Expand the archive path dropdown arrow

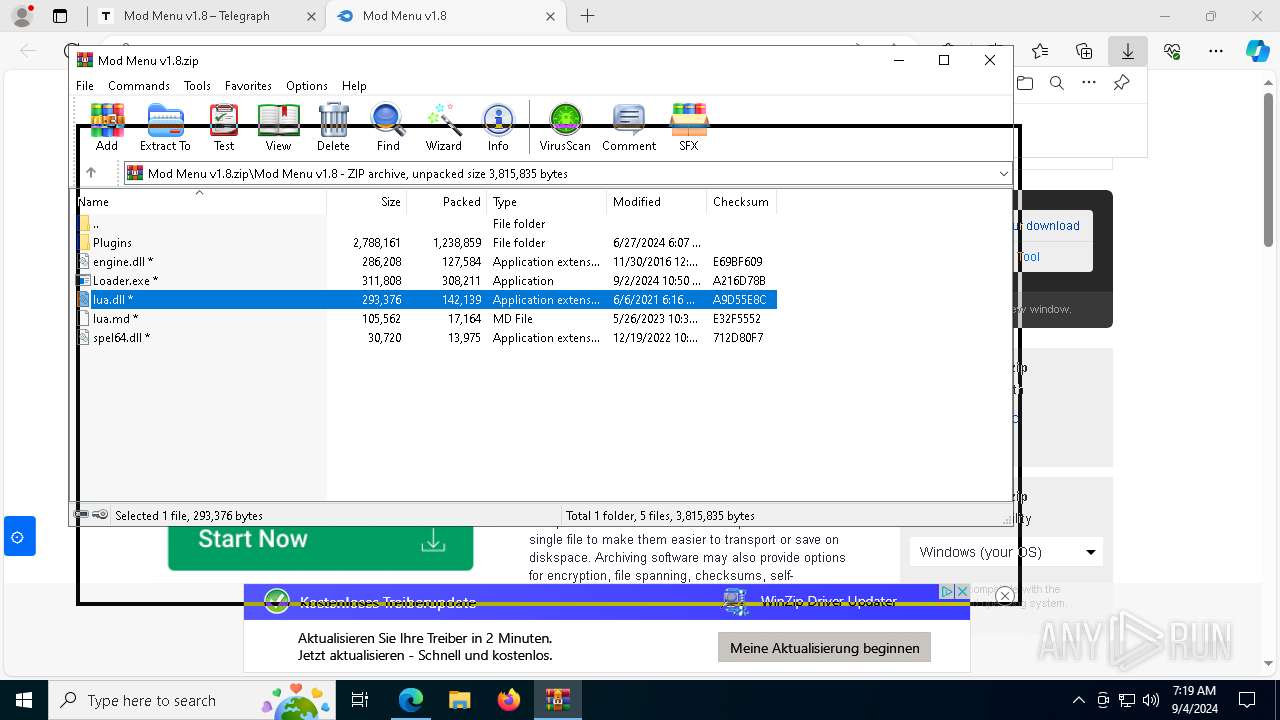[1003, 174]
